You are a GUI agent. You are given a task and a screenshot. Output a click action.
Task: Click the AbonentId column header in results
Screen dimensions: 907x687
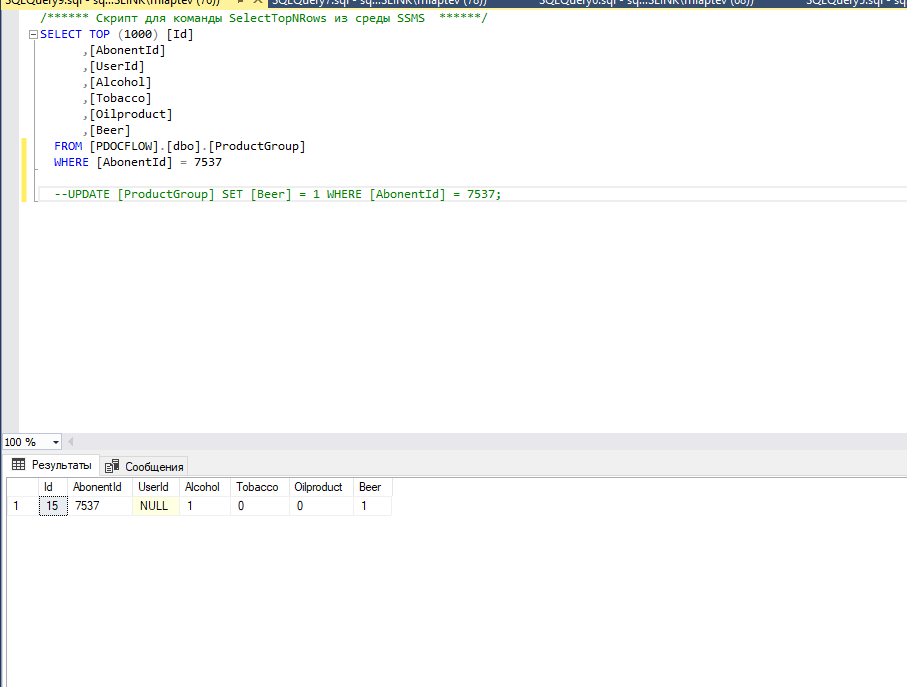100,487
